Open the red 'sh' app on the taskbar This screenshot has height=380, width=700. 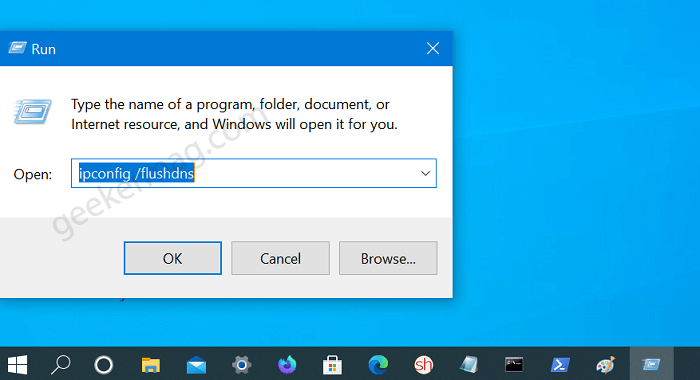[424, 365]
